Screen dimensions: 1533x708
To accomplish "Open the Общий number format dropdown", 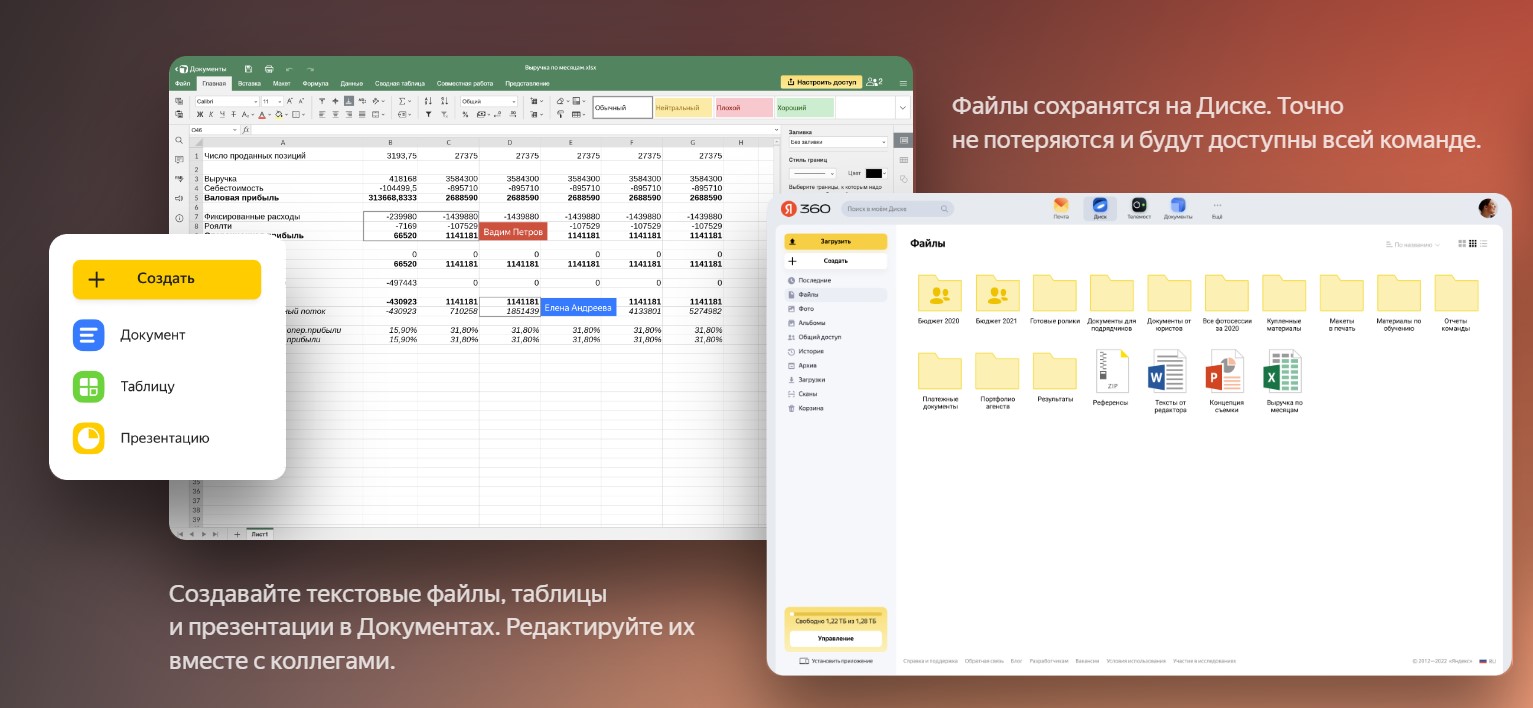I will click(488, 103).
